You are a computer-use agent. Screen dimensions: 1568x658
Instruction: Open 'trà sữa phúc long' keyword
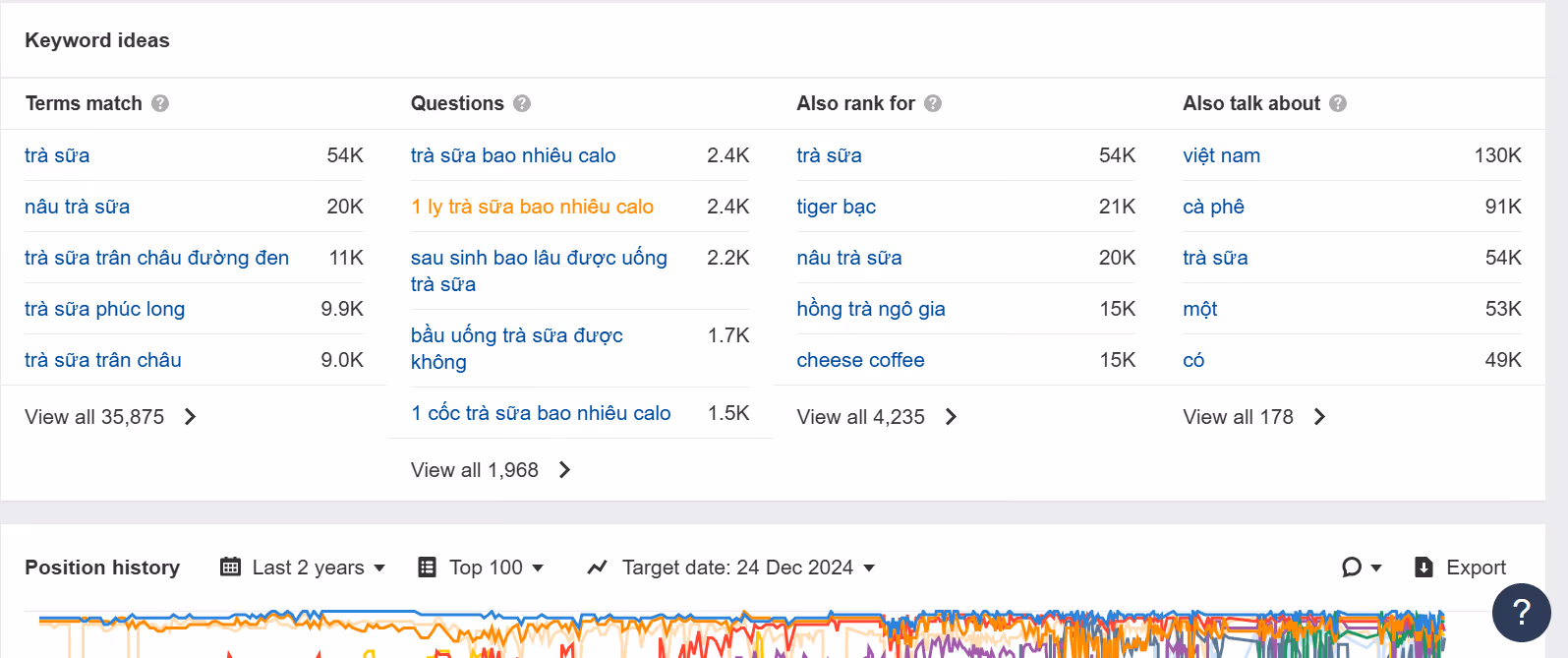pyautogui.click(x=105, y=309)
